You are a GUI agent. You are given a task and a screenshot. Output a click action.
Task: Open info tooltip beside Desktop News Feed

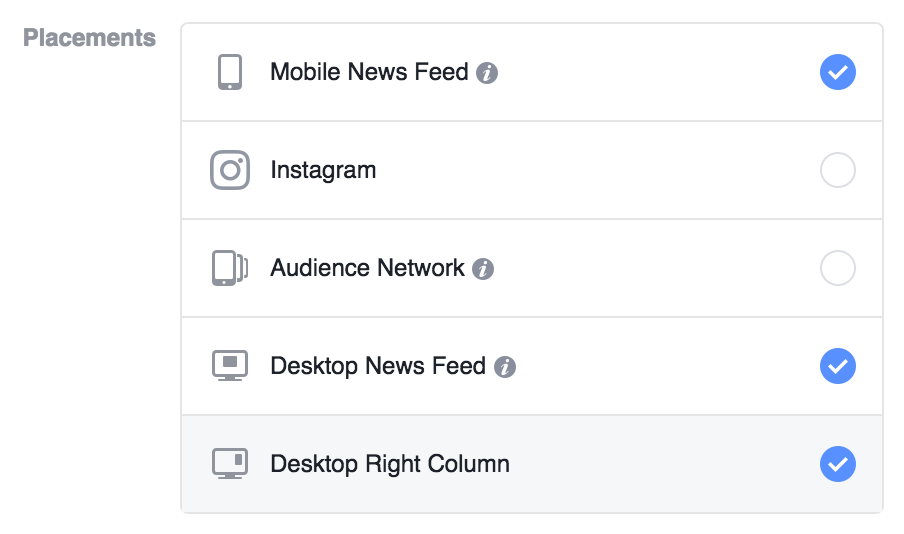(x=504, y=367)
